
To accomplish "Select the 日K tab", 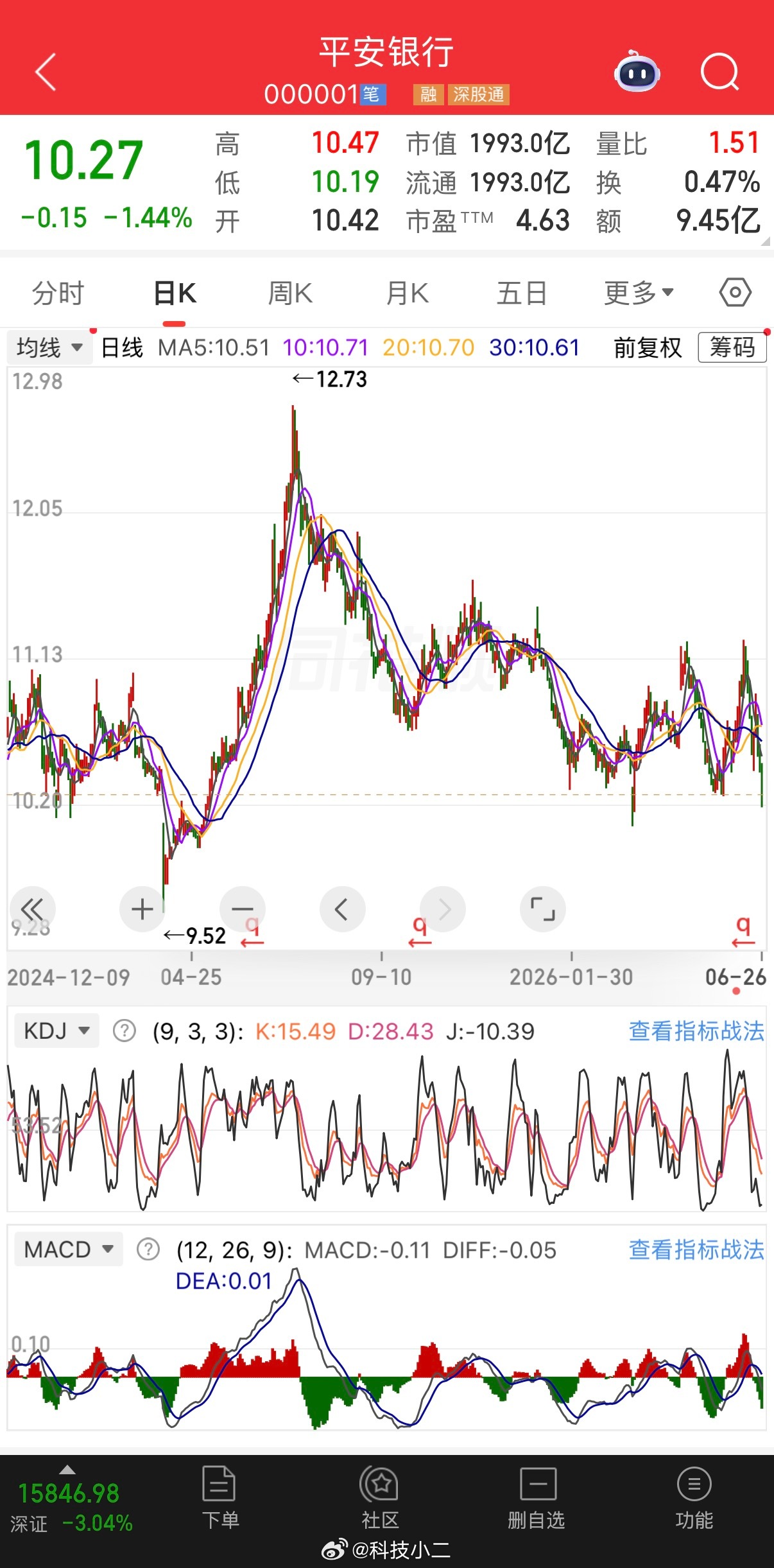I will (x=175, y=293).
